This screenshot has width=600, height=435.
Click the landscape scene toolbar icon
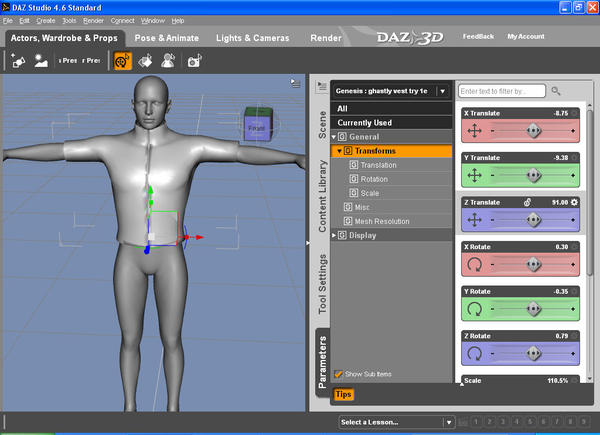click(x=41, y=61)
